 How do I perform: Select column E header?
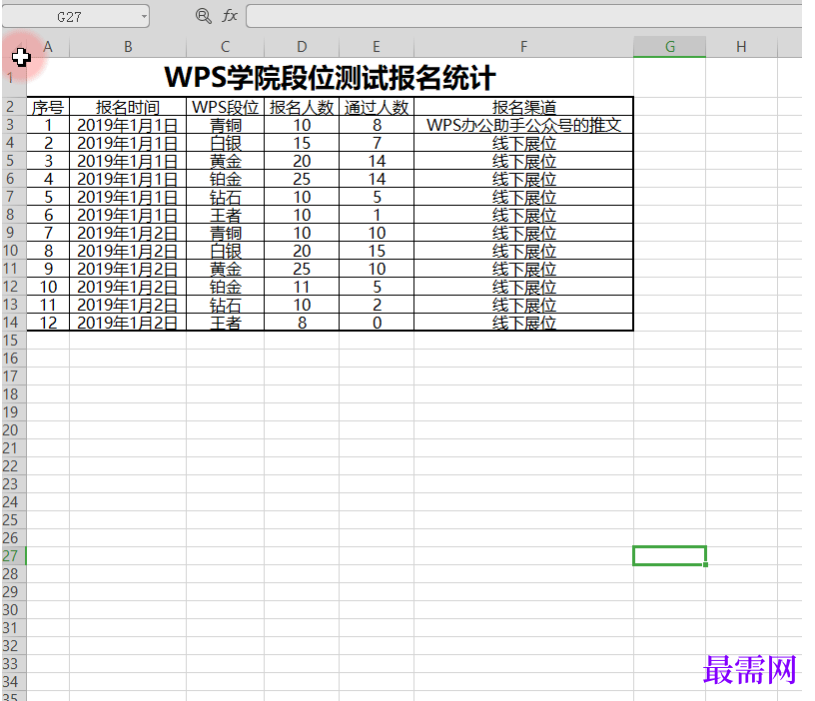(376, 47)
